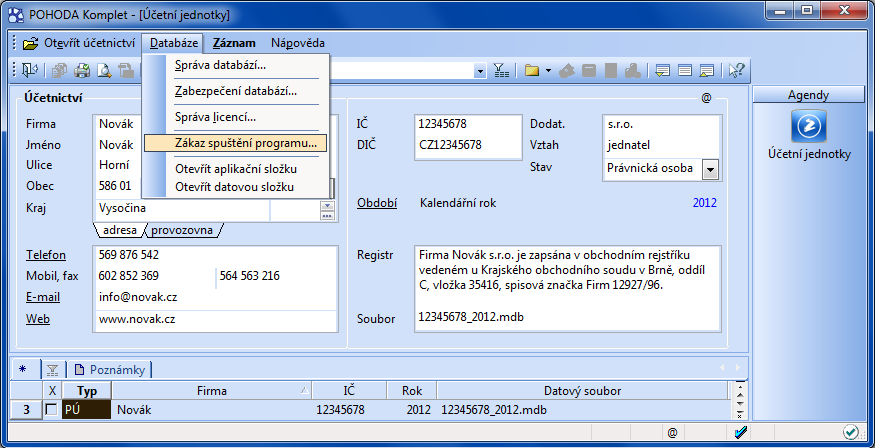
Task: Click the first note list toolbar icon
Action: [x=662, y=70]
